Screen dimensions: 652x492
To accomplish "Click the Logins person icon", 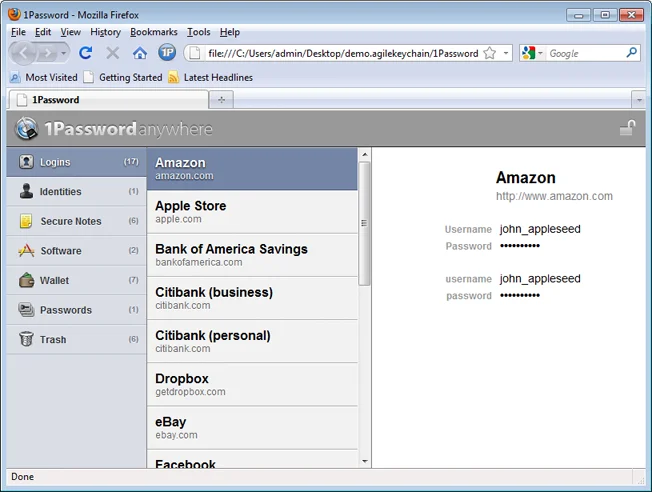I will coord(26,161).
